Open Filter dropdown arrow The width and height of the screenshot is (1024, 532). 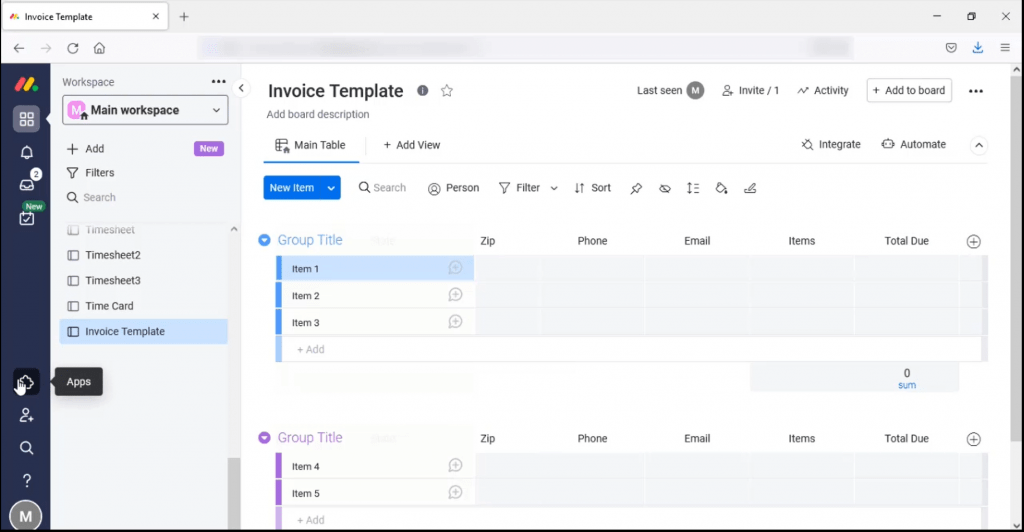coord(554,188)
